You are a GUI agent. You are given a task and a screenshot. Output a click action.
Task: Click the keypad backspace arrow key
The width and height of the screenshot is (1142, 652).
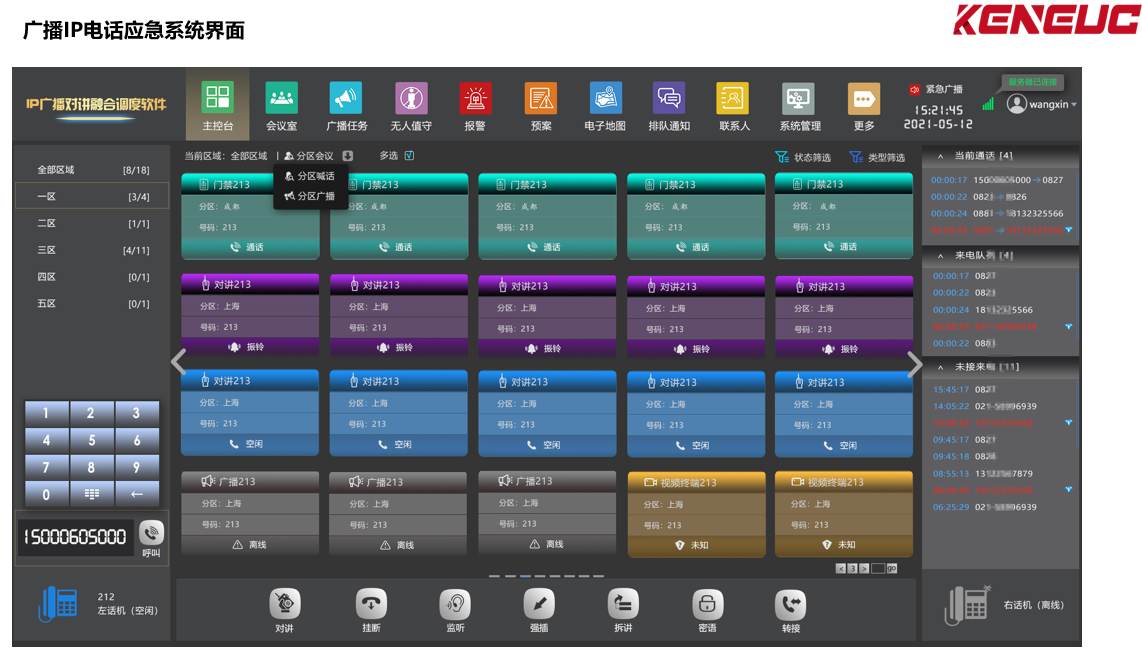(x=137, y=494)
